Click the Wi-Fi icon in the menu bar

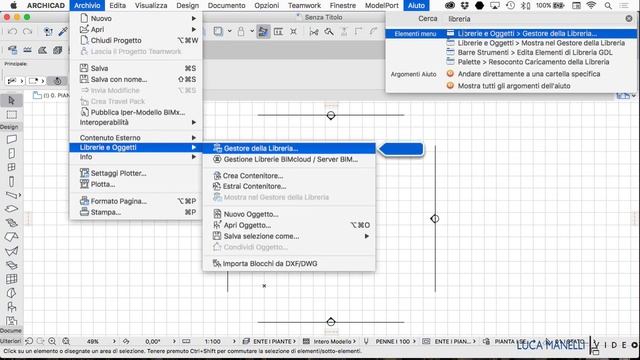[x=591, y=5]
